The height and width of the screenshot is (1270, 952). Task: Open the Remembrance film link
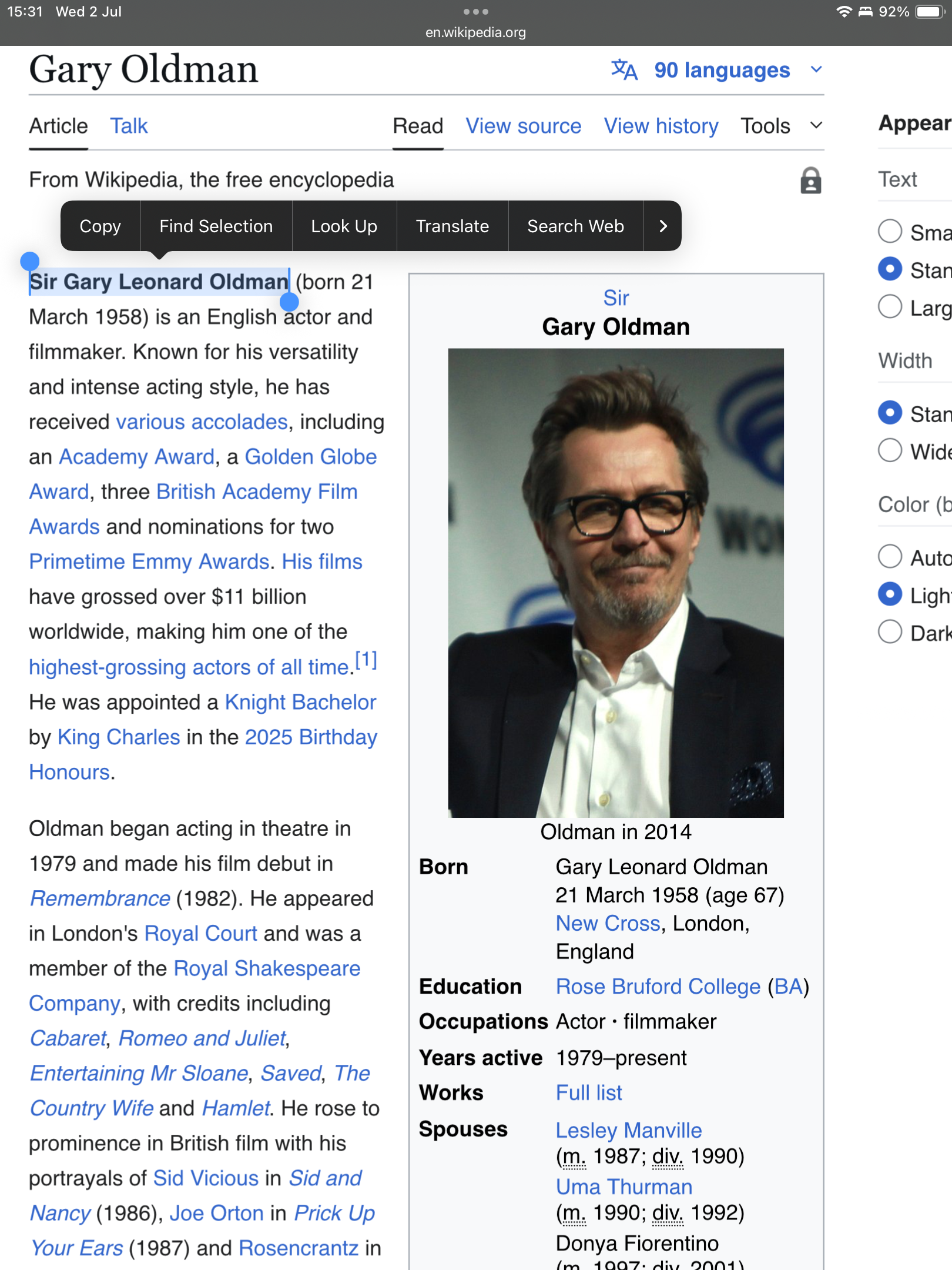pyautogui.click(x=100, y=898)
